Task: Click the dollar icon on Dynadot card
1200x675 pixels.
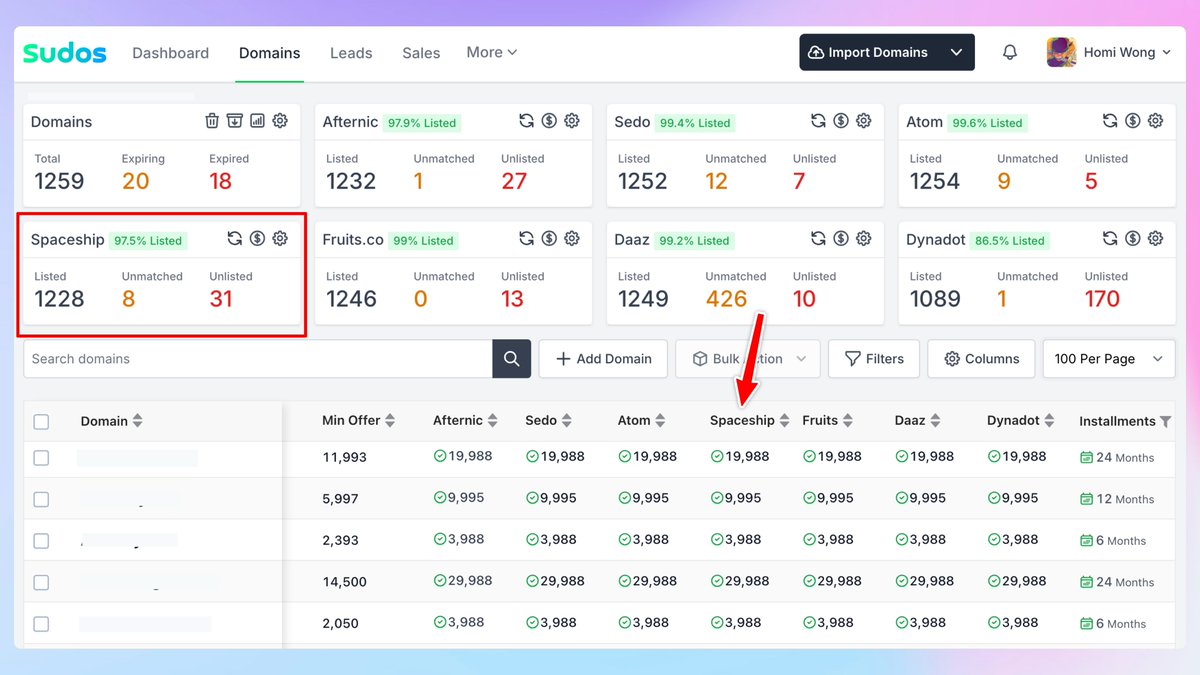Action: point(1133,239)
